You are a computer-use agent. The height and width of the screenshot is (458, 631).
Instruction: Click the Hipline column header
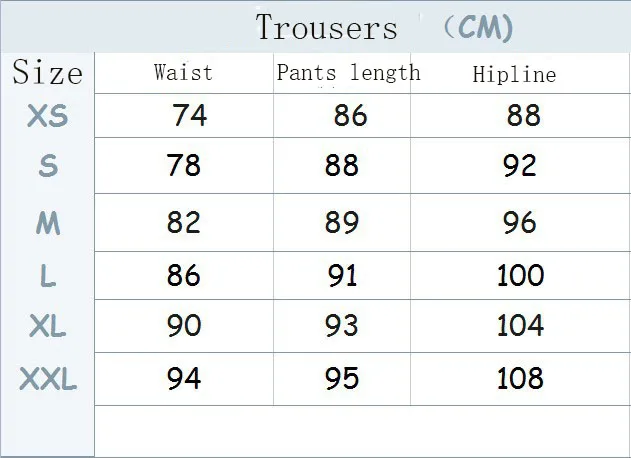(514, 74)
